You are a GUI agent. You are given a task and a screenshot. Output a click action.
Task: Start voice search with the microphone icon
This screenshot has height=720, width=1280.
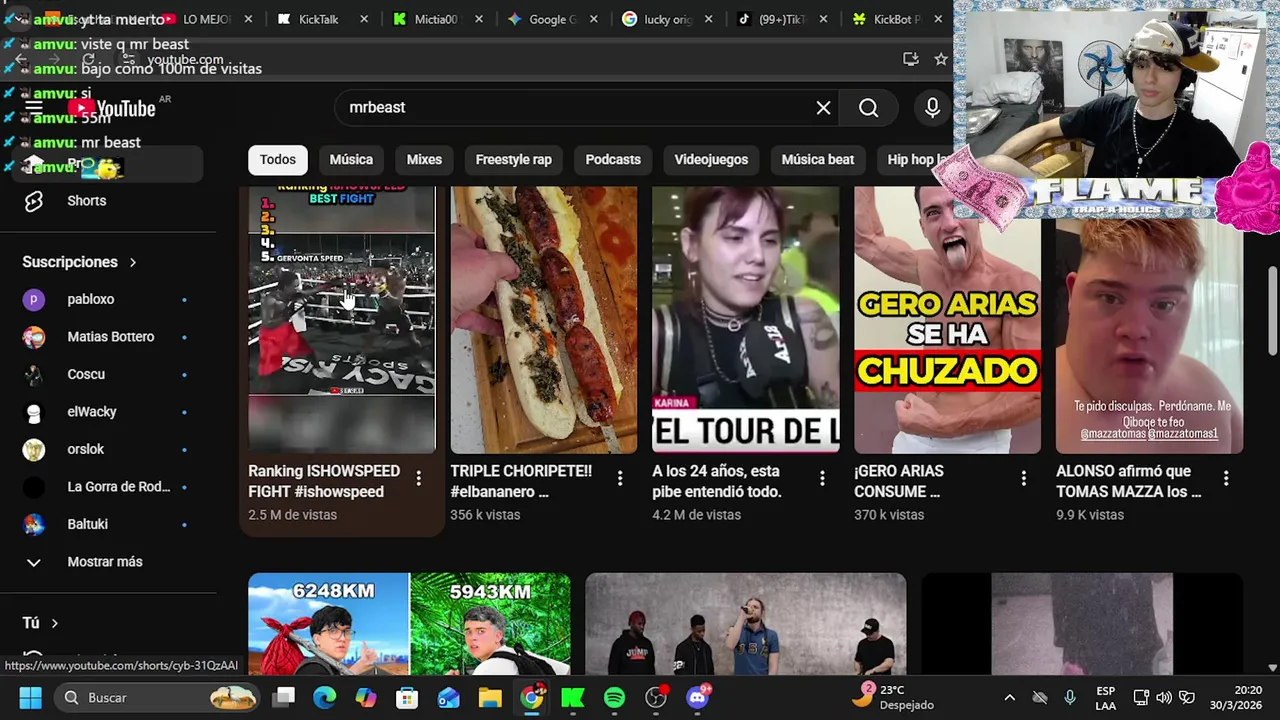932,108
